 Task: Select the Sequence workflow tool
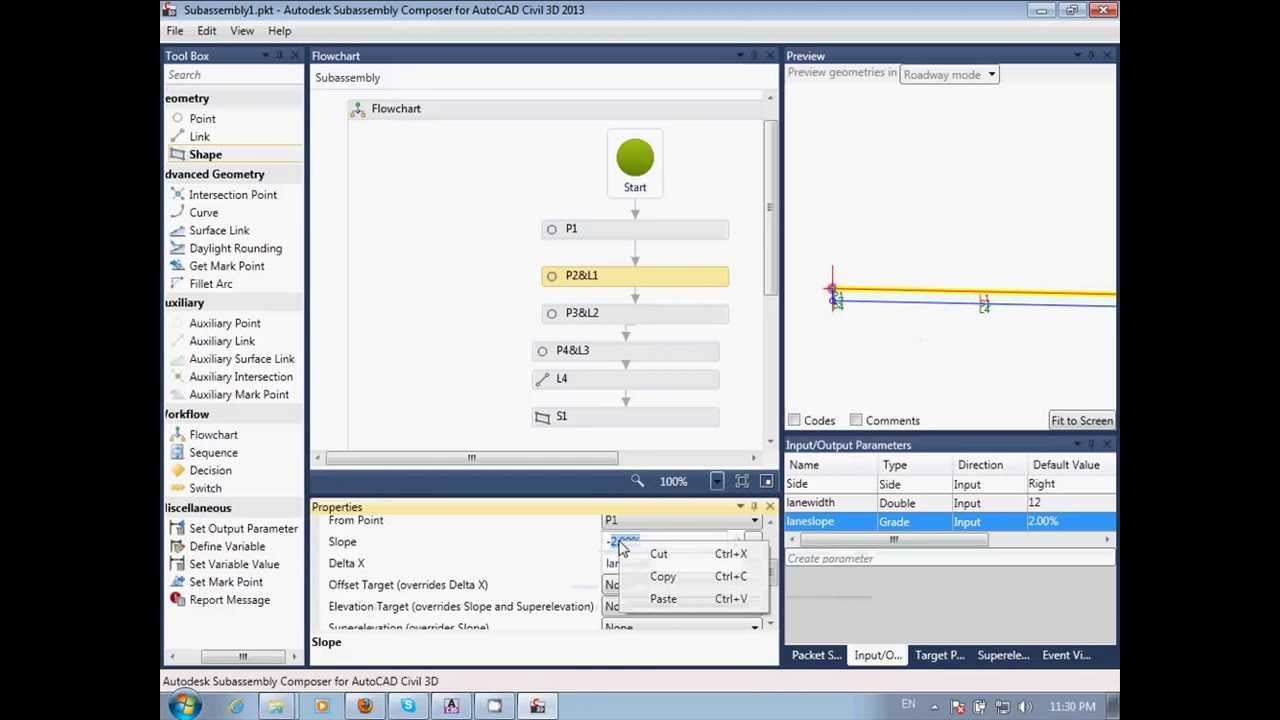[x=213, y=454]
